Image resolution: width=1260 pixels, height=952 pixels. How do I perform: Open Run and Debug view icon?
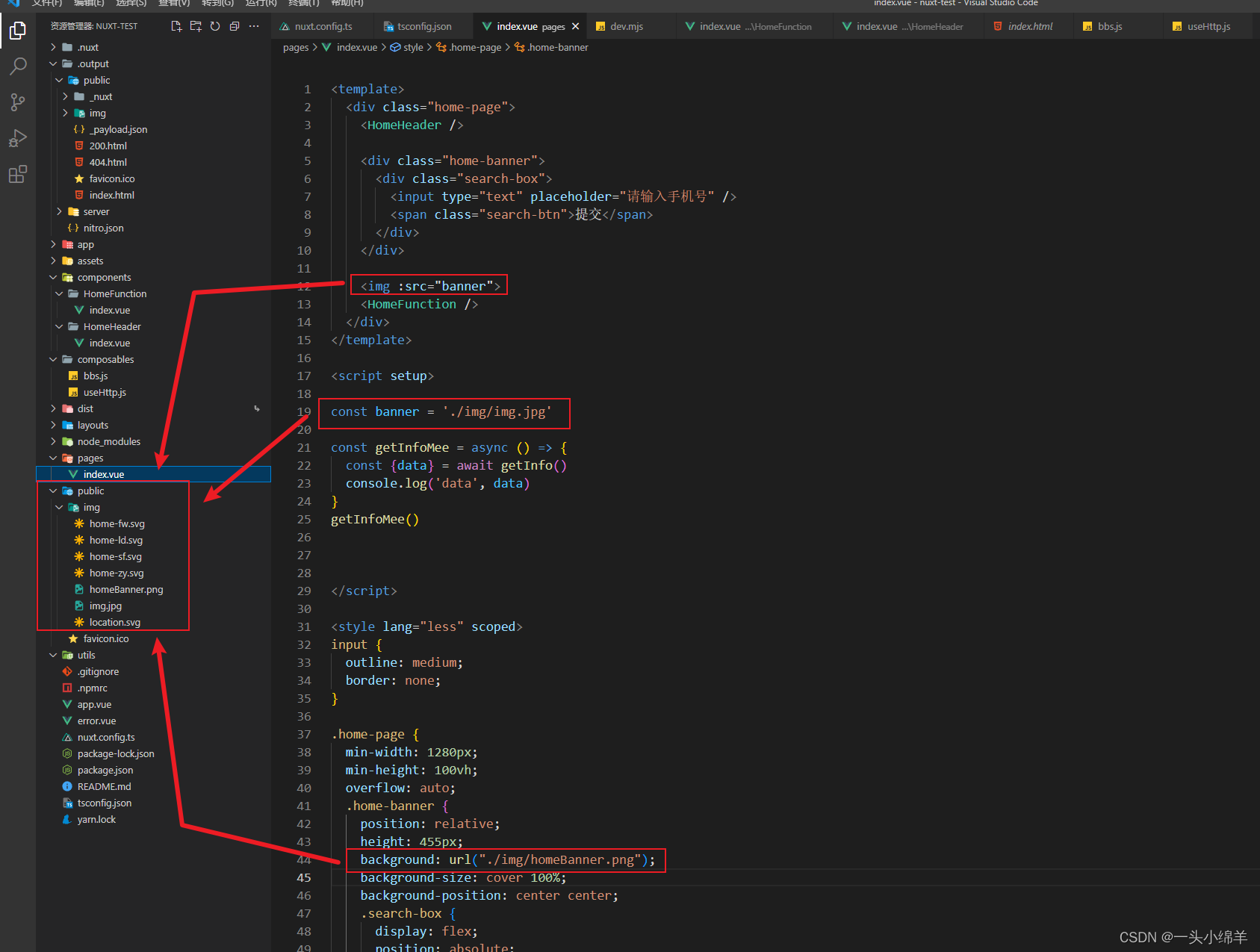tap(17, 138)
